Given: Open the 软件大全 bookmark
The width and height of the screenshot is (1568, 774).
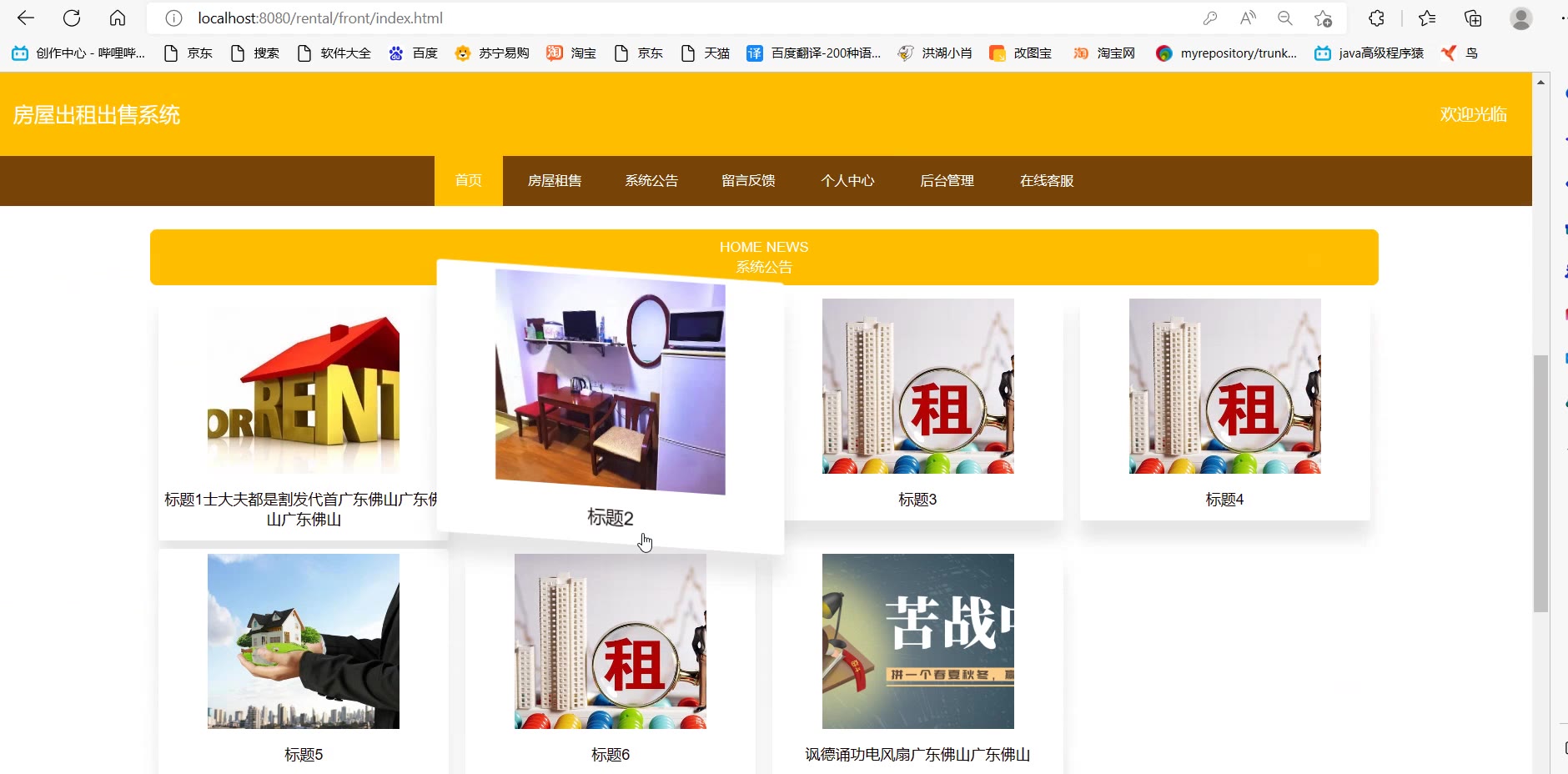Looking at the screenshot, I should tap(334, 53).
